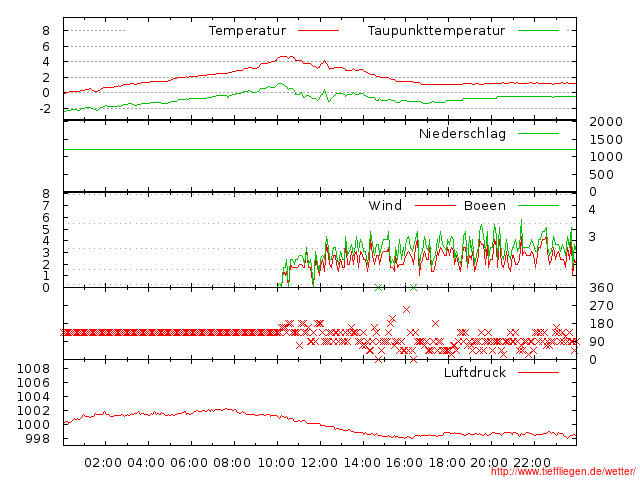This screenshot has height=480, width=640.
Task: Click the 270 wind direction axis label
Action: coord(602,306)
